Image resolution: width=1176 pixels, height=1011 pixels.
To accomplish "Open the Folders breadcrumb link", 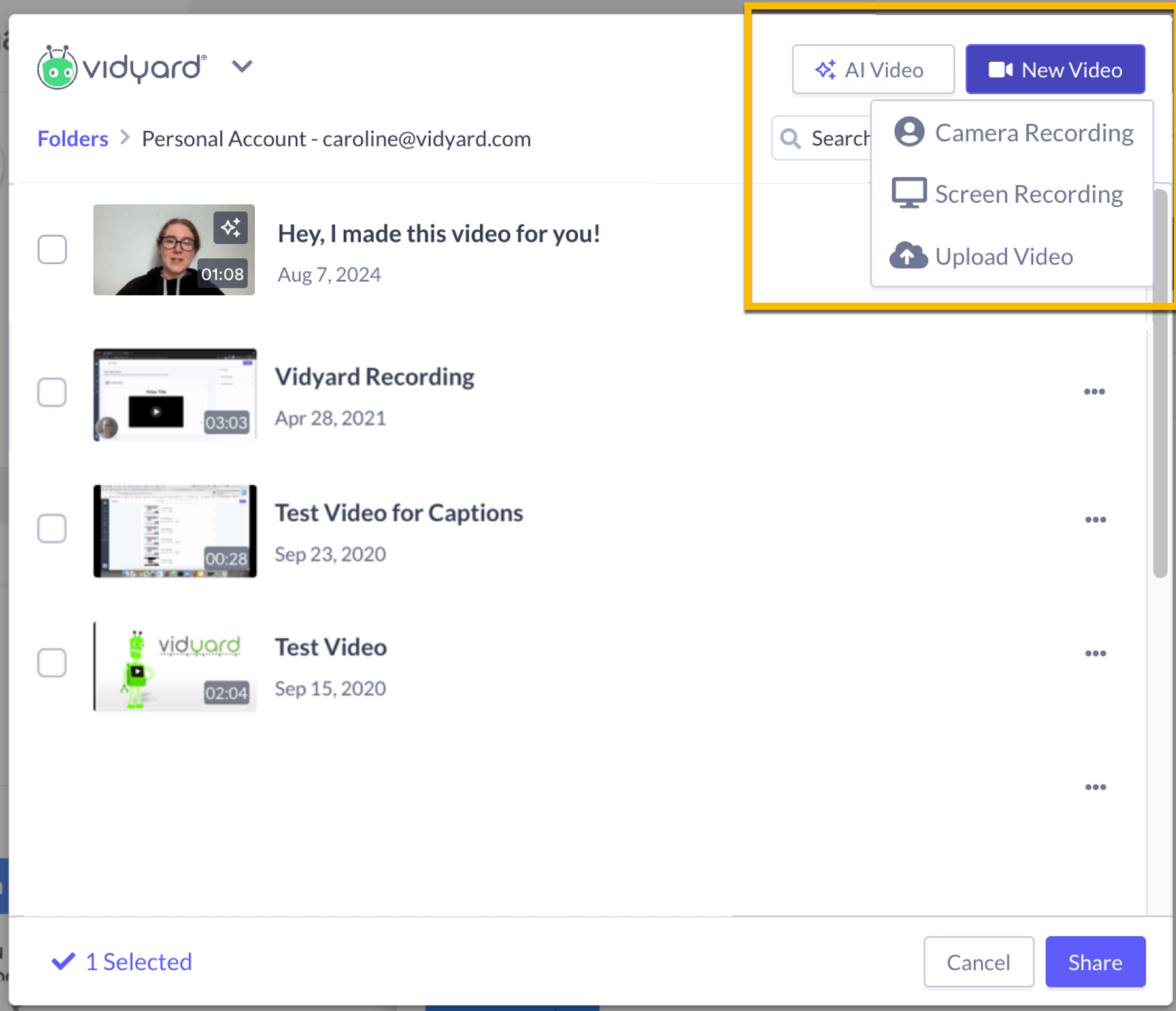I will coord(72,138).
